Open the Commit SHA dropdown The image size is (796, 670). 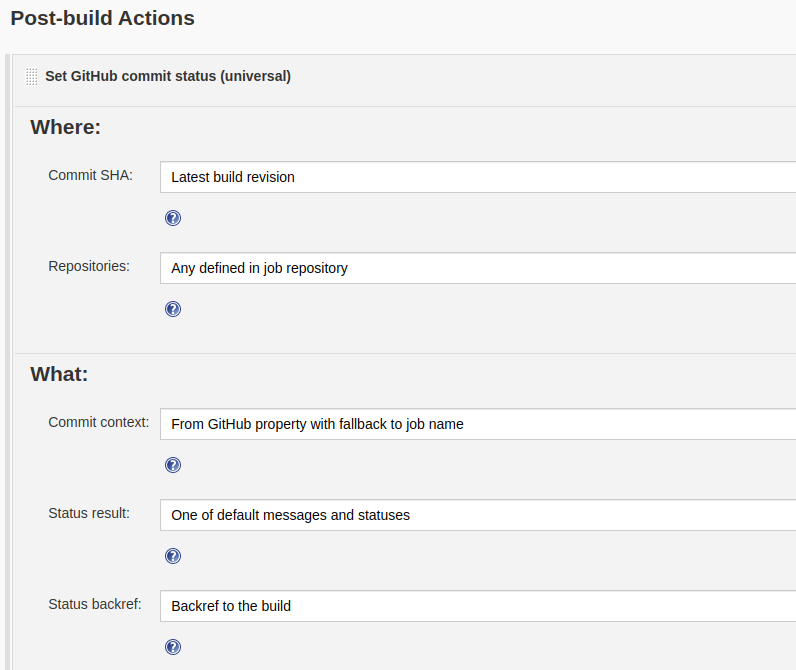(478, 177)
